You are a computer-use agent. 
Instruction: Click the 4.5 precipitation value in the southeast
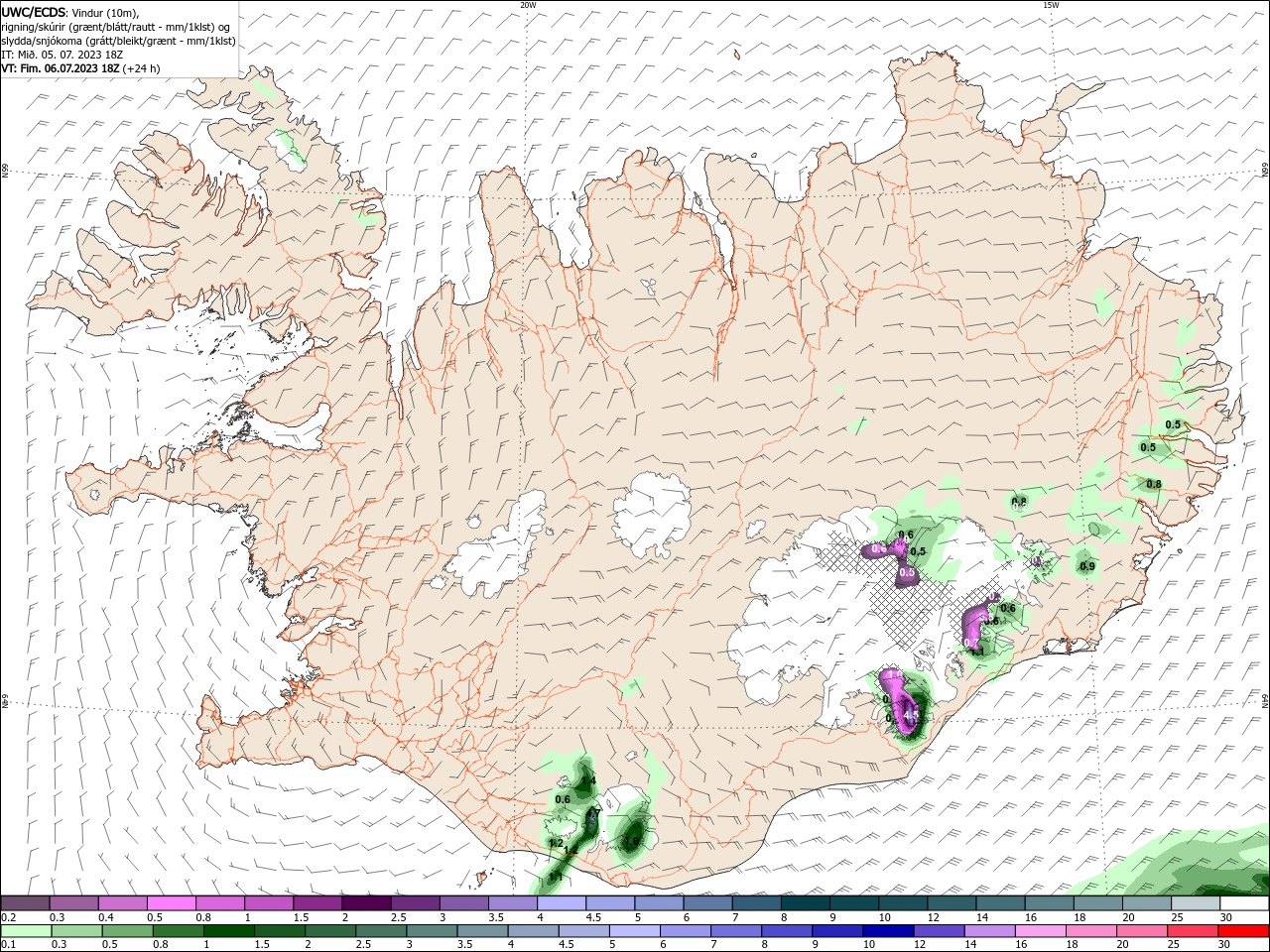(912, 714)
